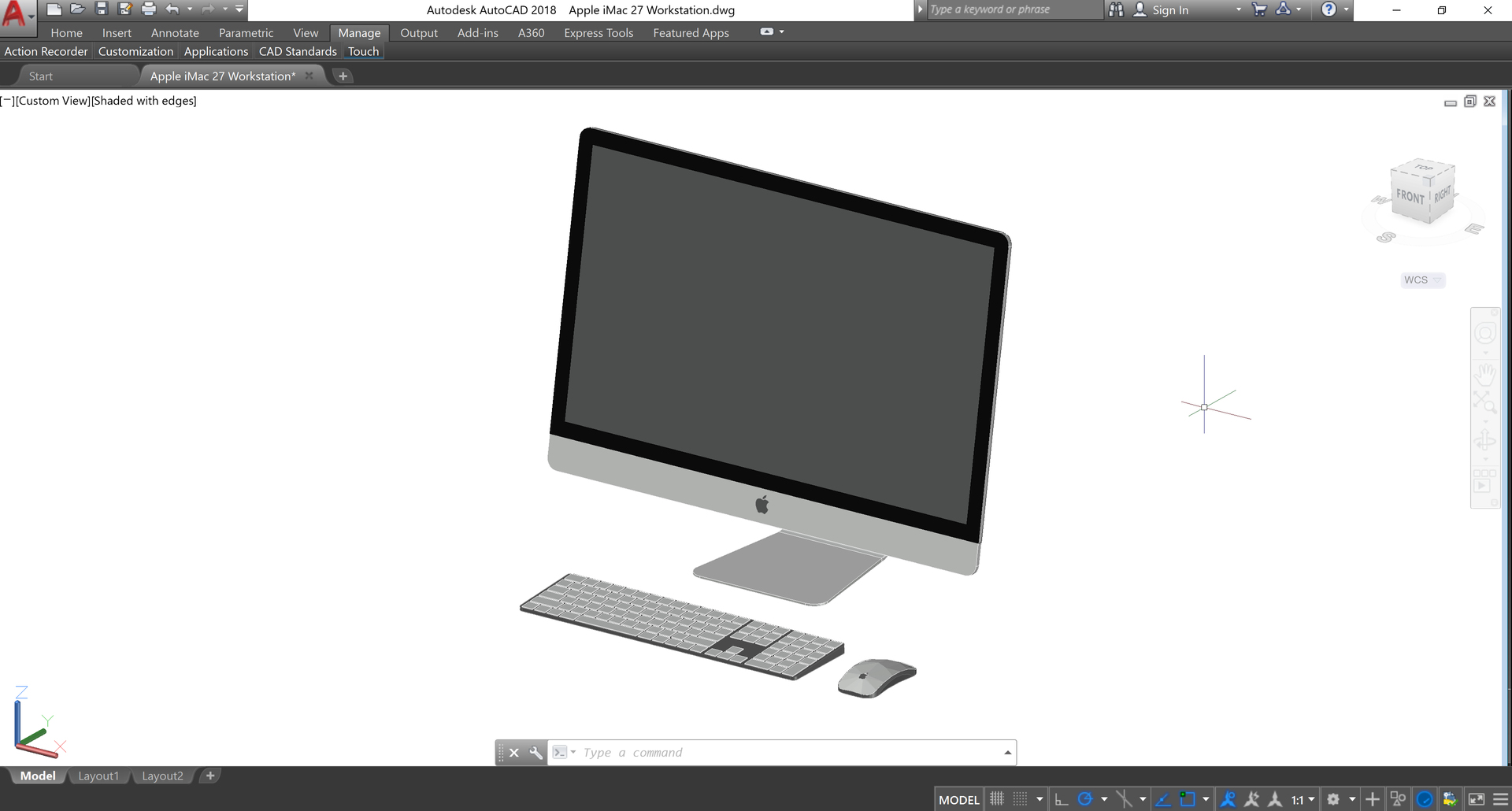Toggle Show annotation objects icon
Viewport: 1512px width, 811px height.
pos(1228,799)
